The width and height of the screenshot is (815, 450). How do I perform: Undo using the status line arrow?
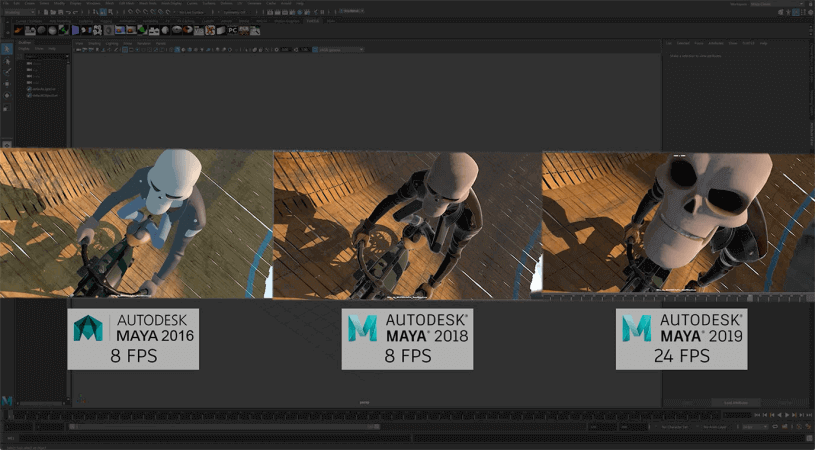68,12
